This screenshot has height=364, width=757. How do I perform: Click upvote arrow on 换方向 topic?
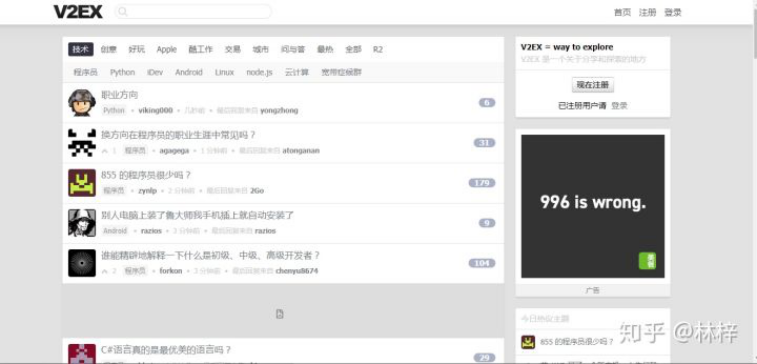coord(105,151)
